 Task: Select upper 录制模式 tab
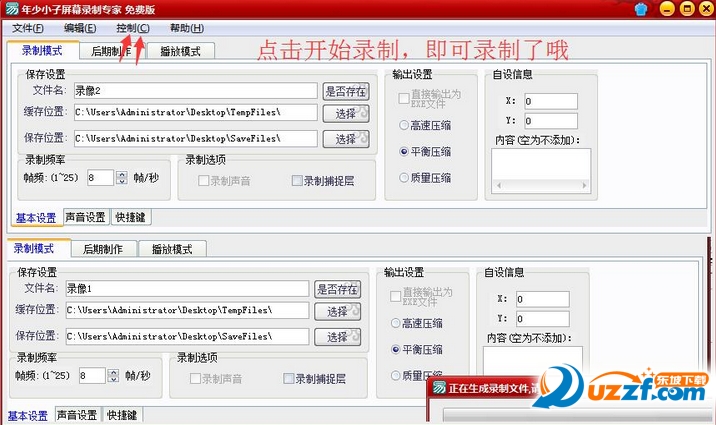coord(42,50)
